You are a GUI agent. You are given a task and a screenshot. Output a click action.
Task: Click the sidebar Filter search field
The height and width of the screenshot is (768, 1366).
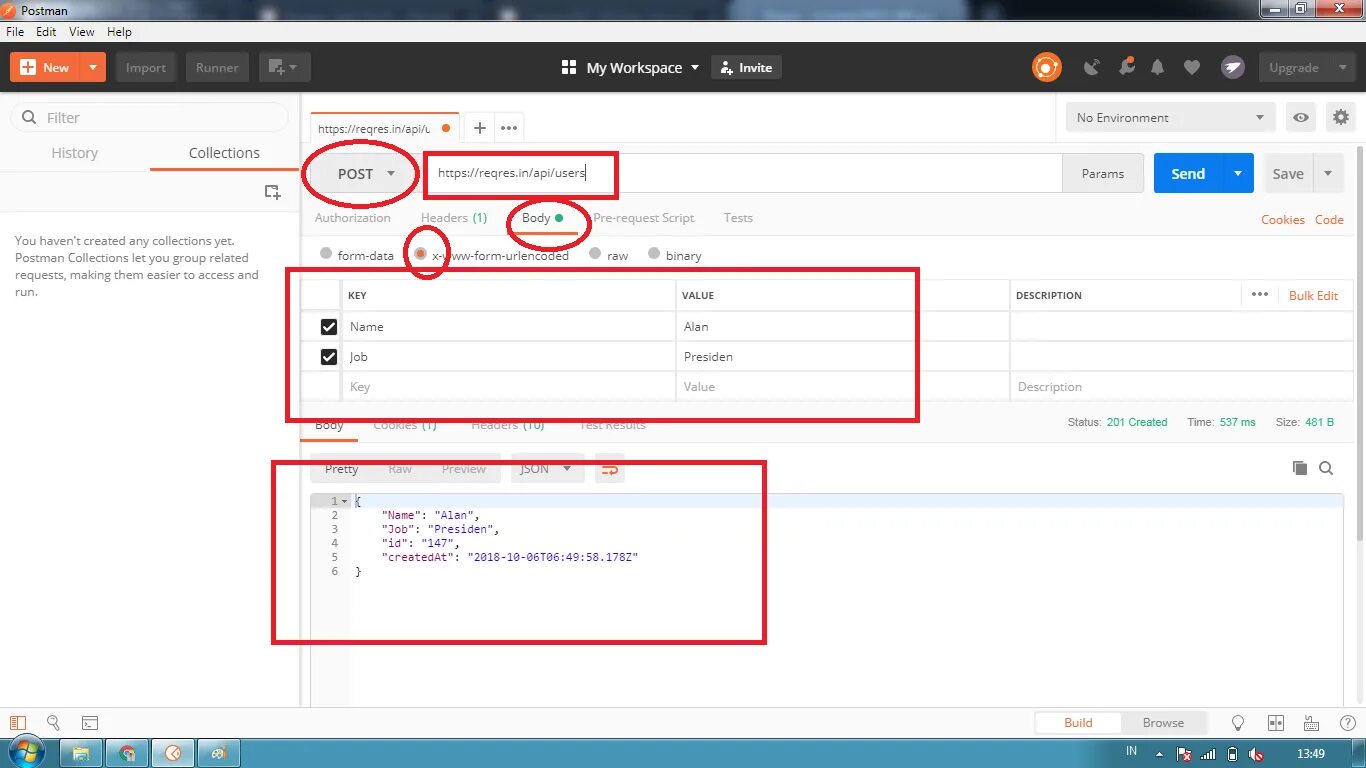tap(150, 118)
